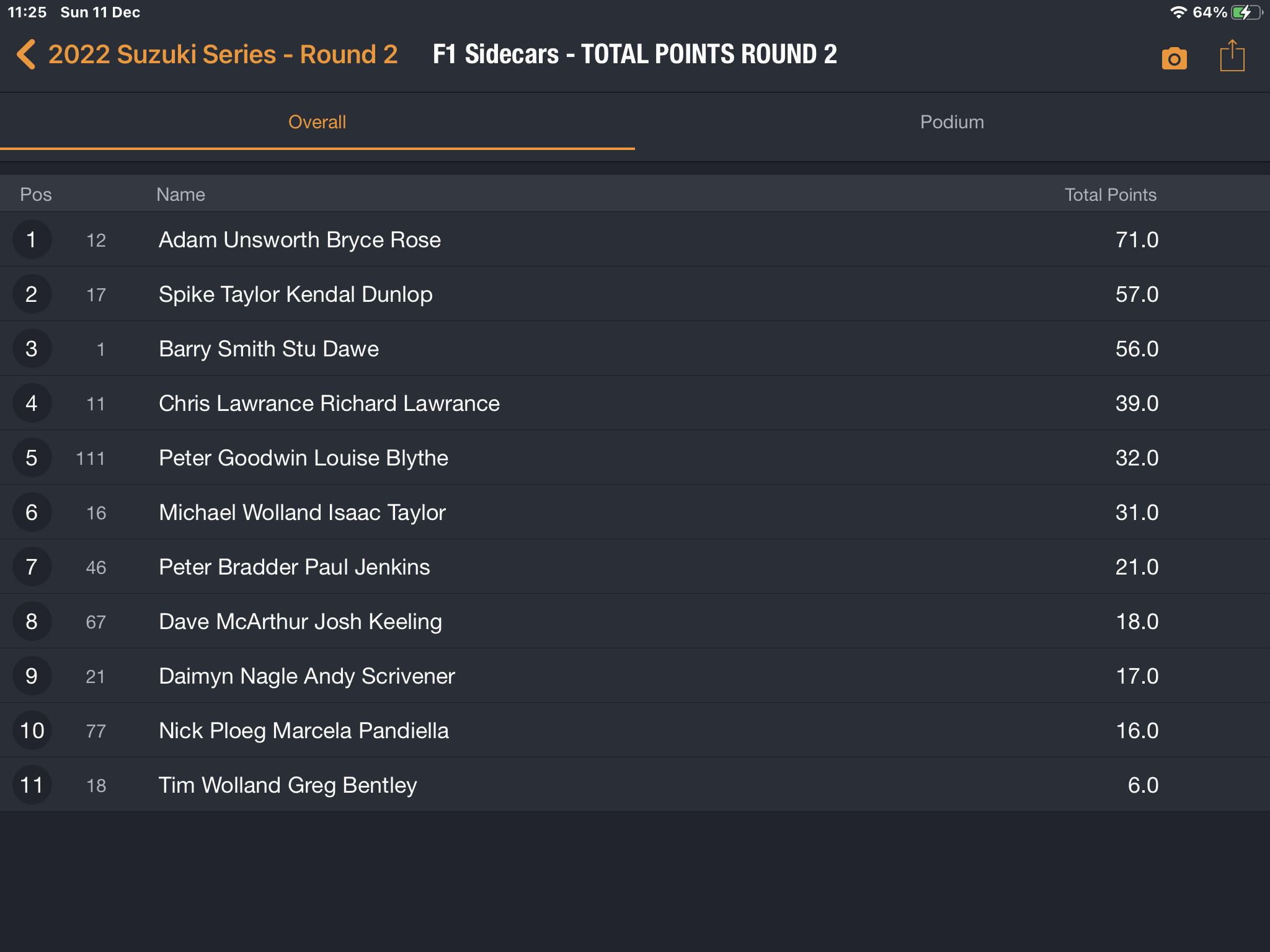Click the Total Points column header

pos(1110,195)
